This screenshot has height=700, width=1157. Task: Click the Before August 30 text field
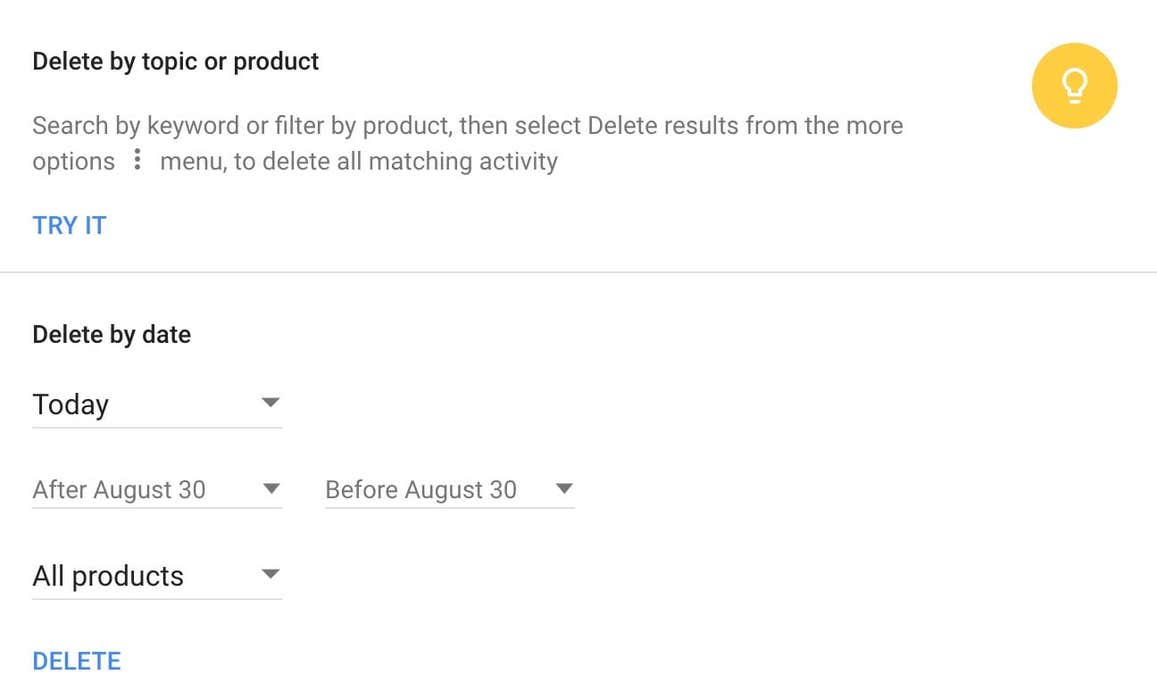point(420,490)
